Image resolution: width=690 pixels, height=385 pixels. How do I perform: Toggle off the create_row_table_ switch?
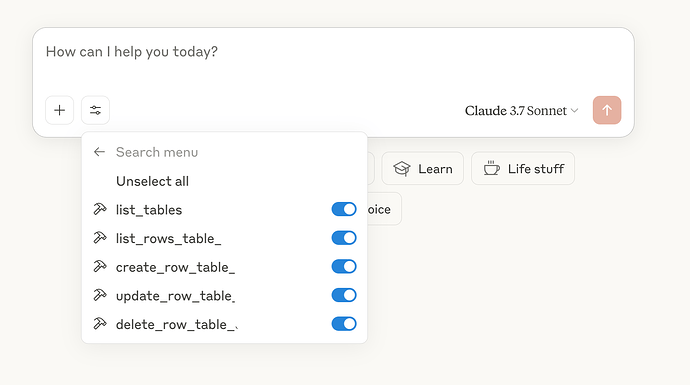(344, 266)
